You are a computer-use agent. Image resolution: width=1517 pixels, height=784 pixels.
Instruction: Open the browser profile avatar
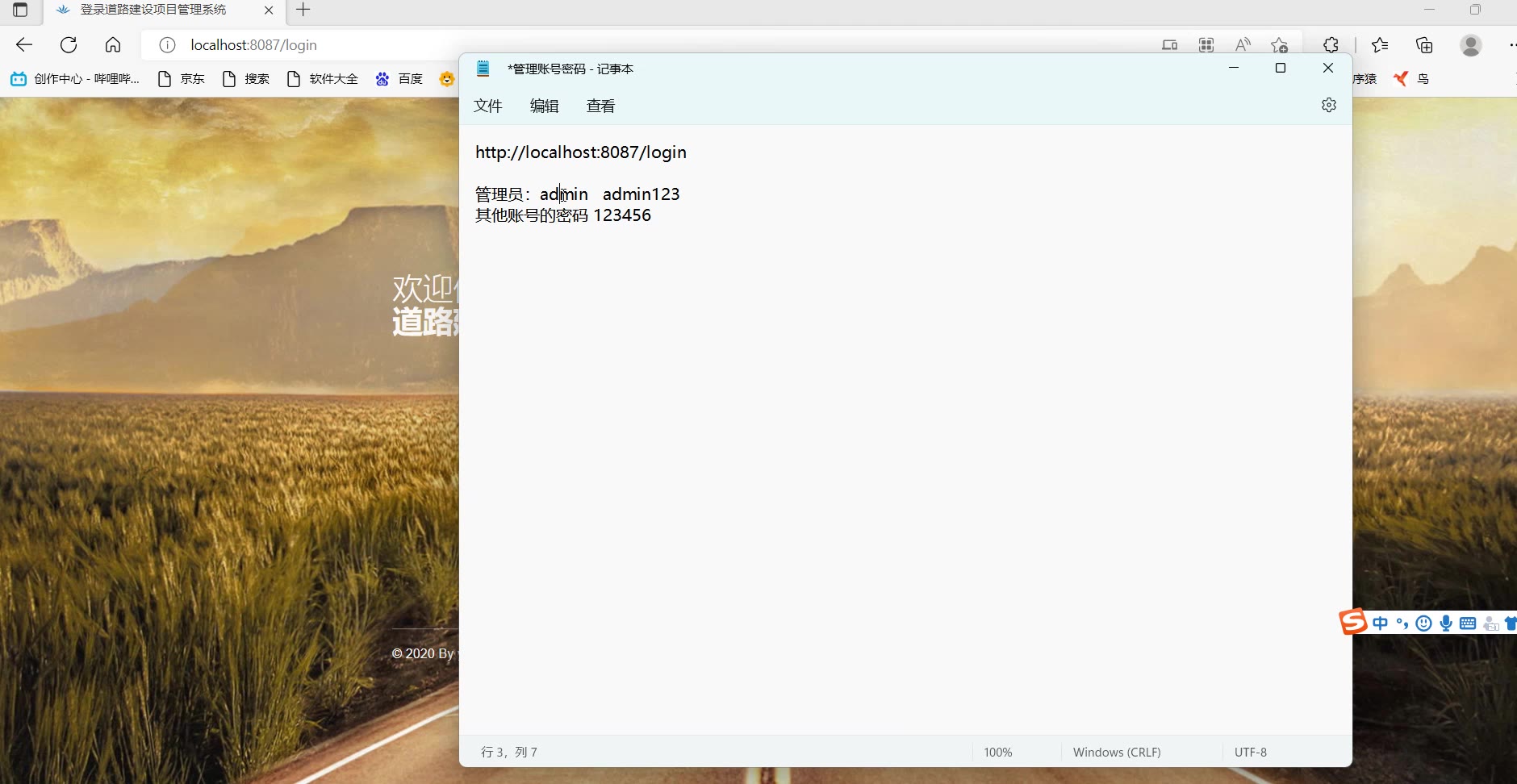point(1471,45)
